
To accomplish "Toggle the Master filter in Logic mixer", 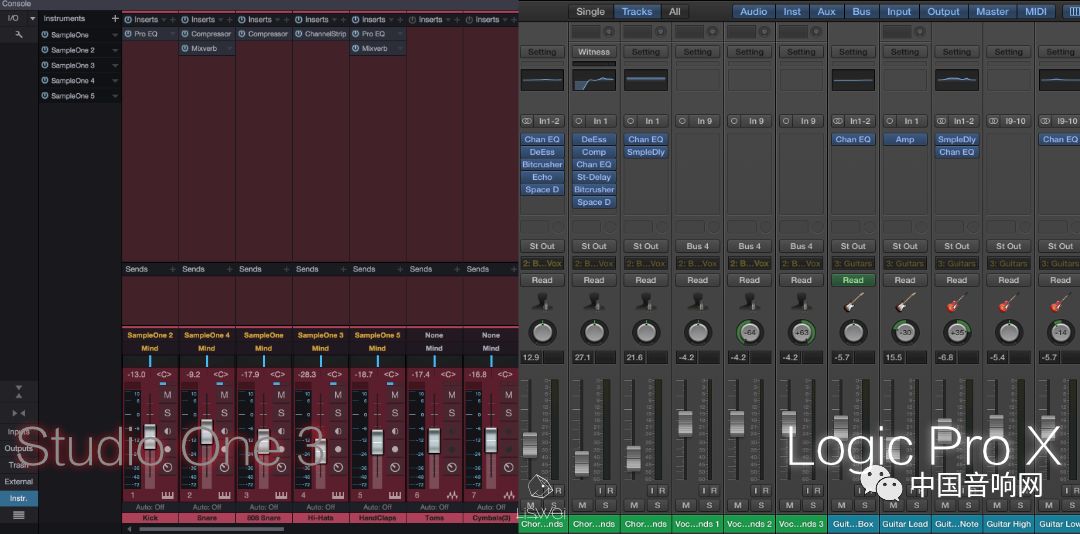I will 993,11.
